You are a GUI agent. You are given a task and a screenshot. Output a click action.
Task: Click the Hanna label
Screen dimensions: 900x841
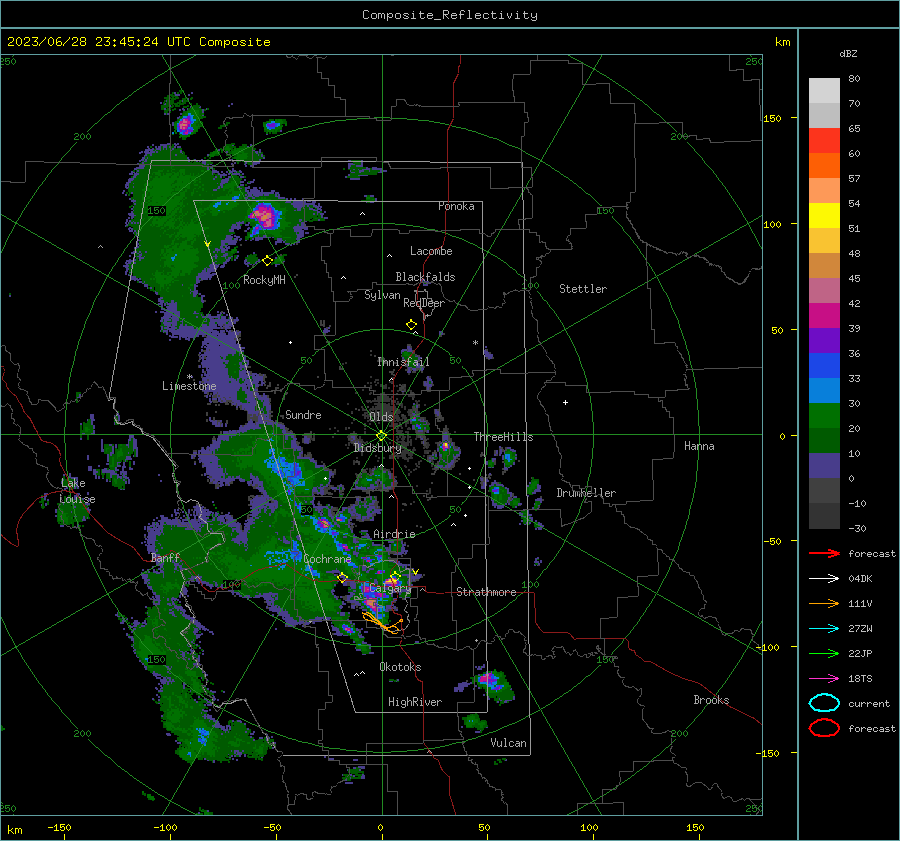point(699,446)
